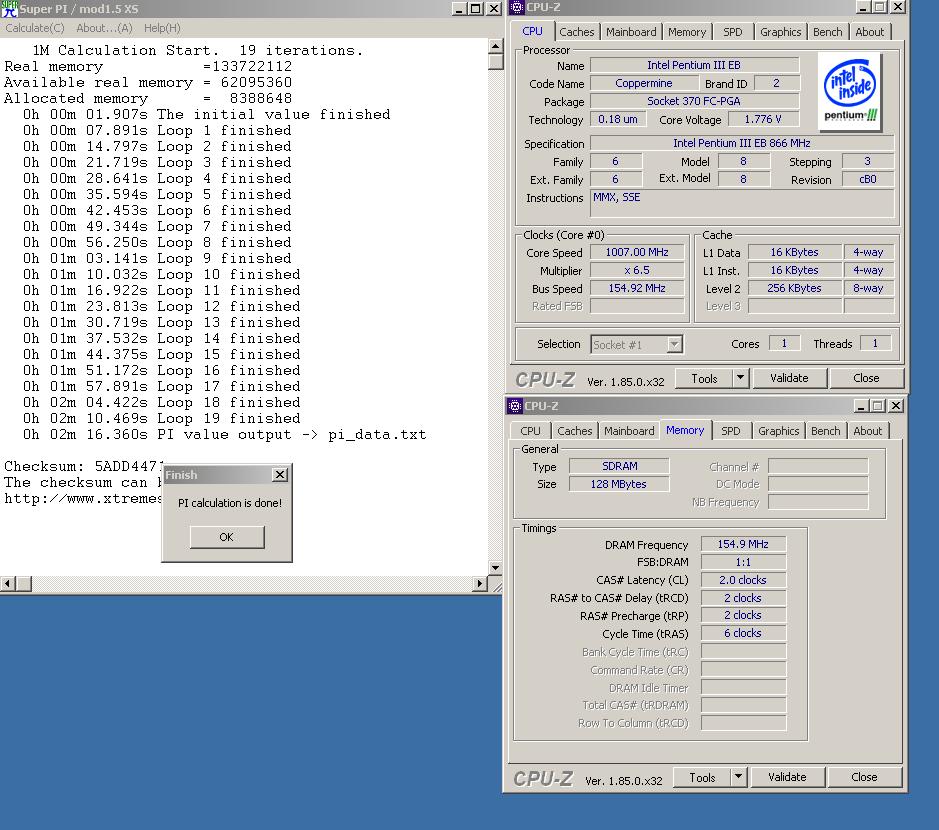
Task: Open the SPD tab in upper CPU-Z
Action: (732, 32)
